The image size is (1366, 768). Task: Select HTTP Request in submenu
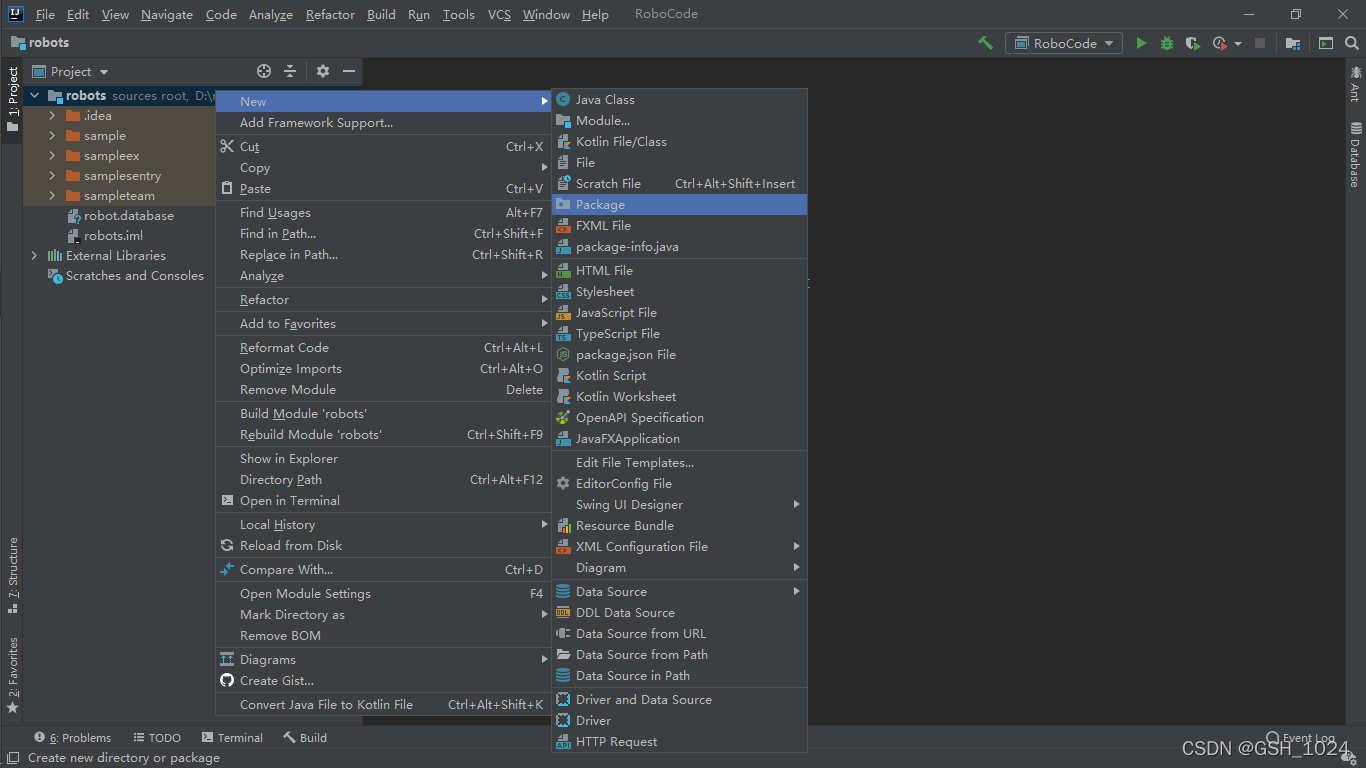[680, 741]
